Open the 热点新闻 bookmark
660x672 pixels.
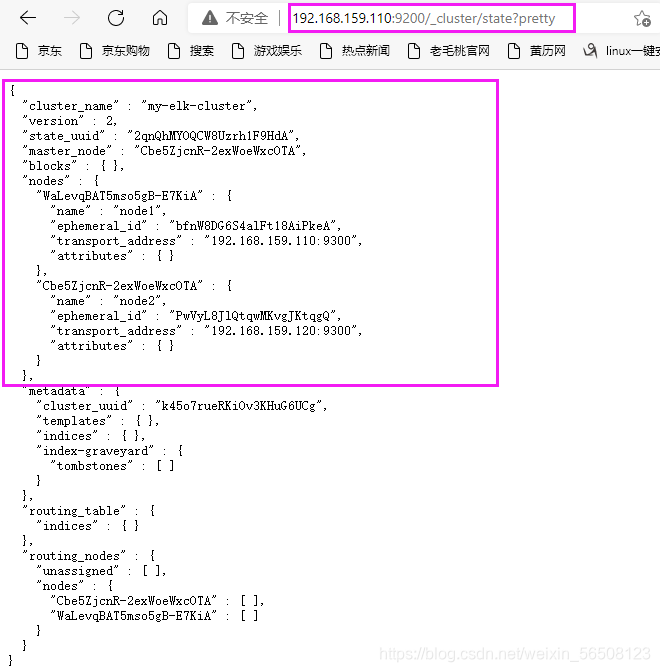[x=354, y=51]
